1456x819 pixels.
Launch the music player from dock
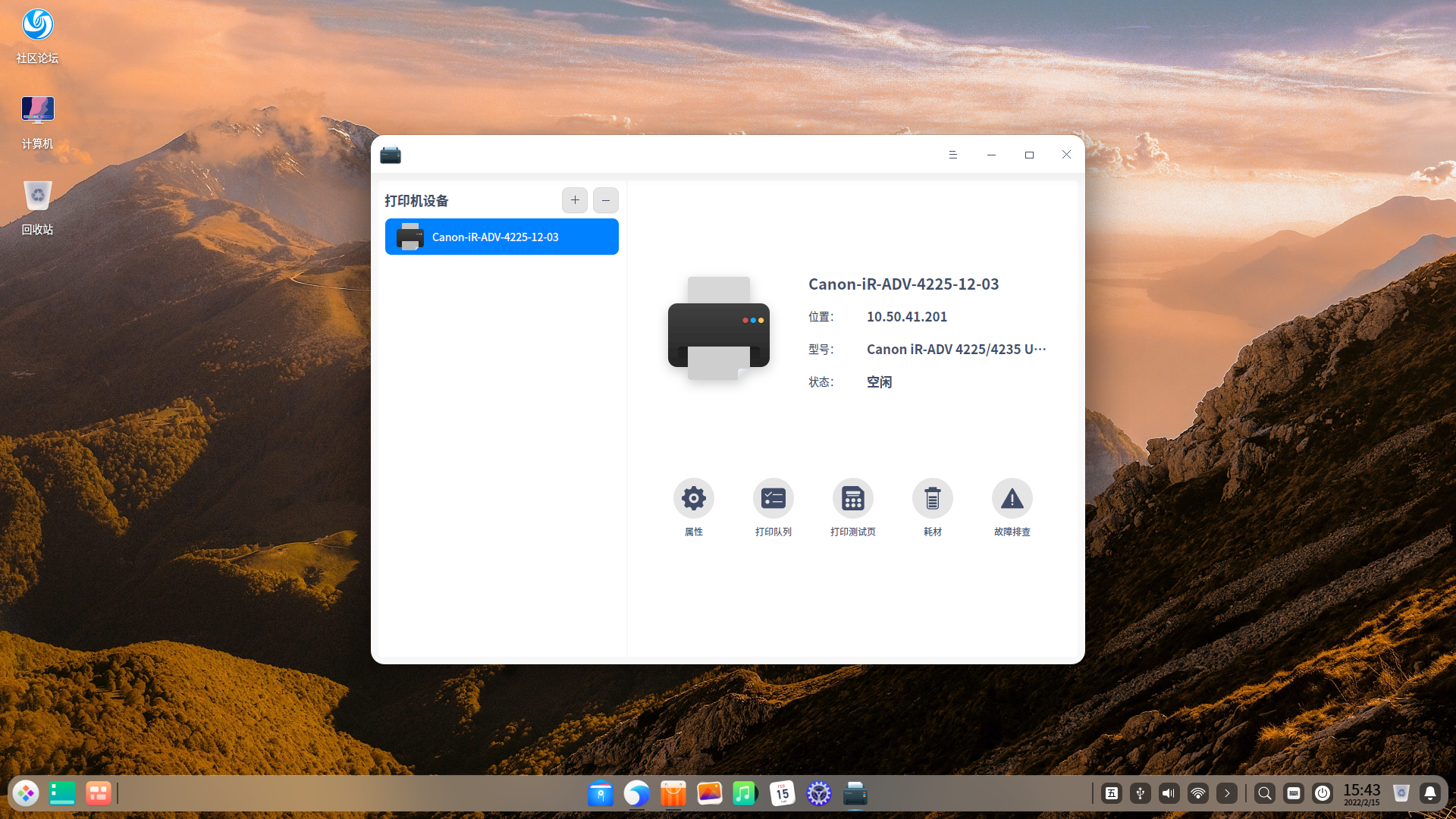[x=745, y=793]
